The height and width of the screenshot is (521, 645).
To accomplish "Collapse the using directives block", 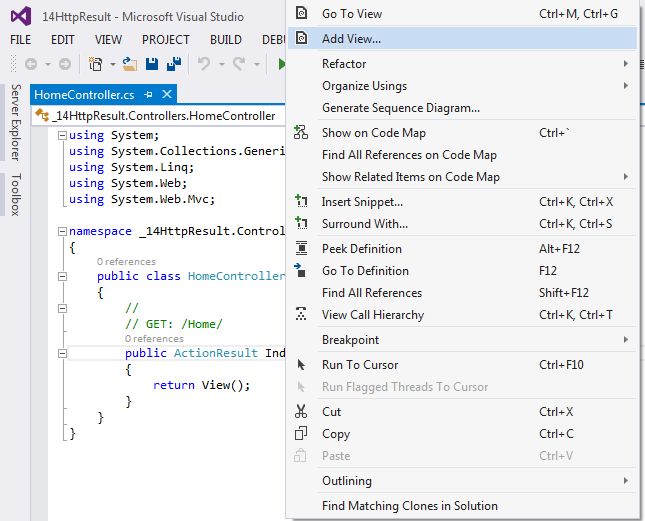I will (x=63, y=136).
